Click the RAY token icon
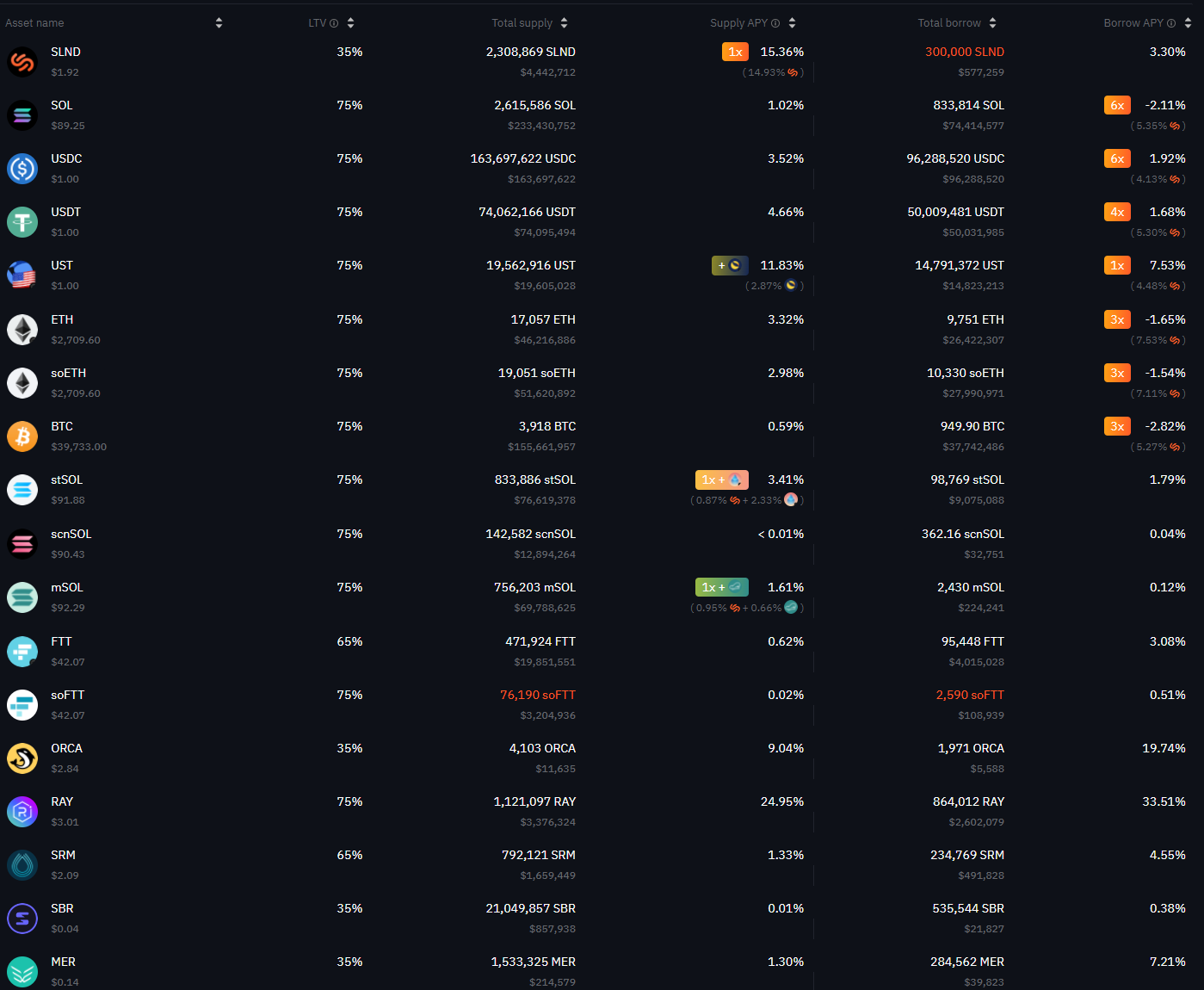Viewport: 1204px width, 990px height. click(x=22, y=812)
